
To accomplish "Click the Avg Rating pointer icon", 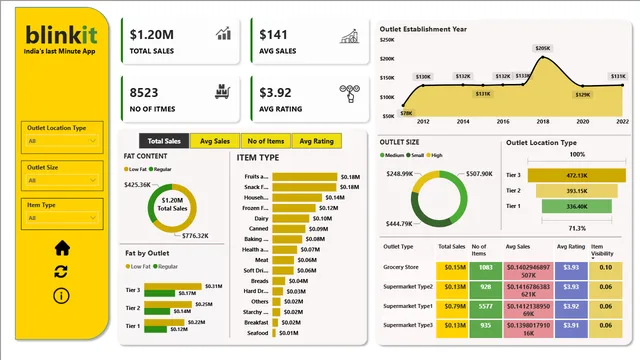I will 350,93.
